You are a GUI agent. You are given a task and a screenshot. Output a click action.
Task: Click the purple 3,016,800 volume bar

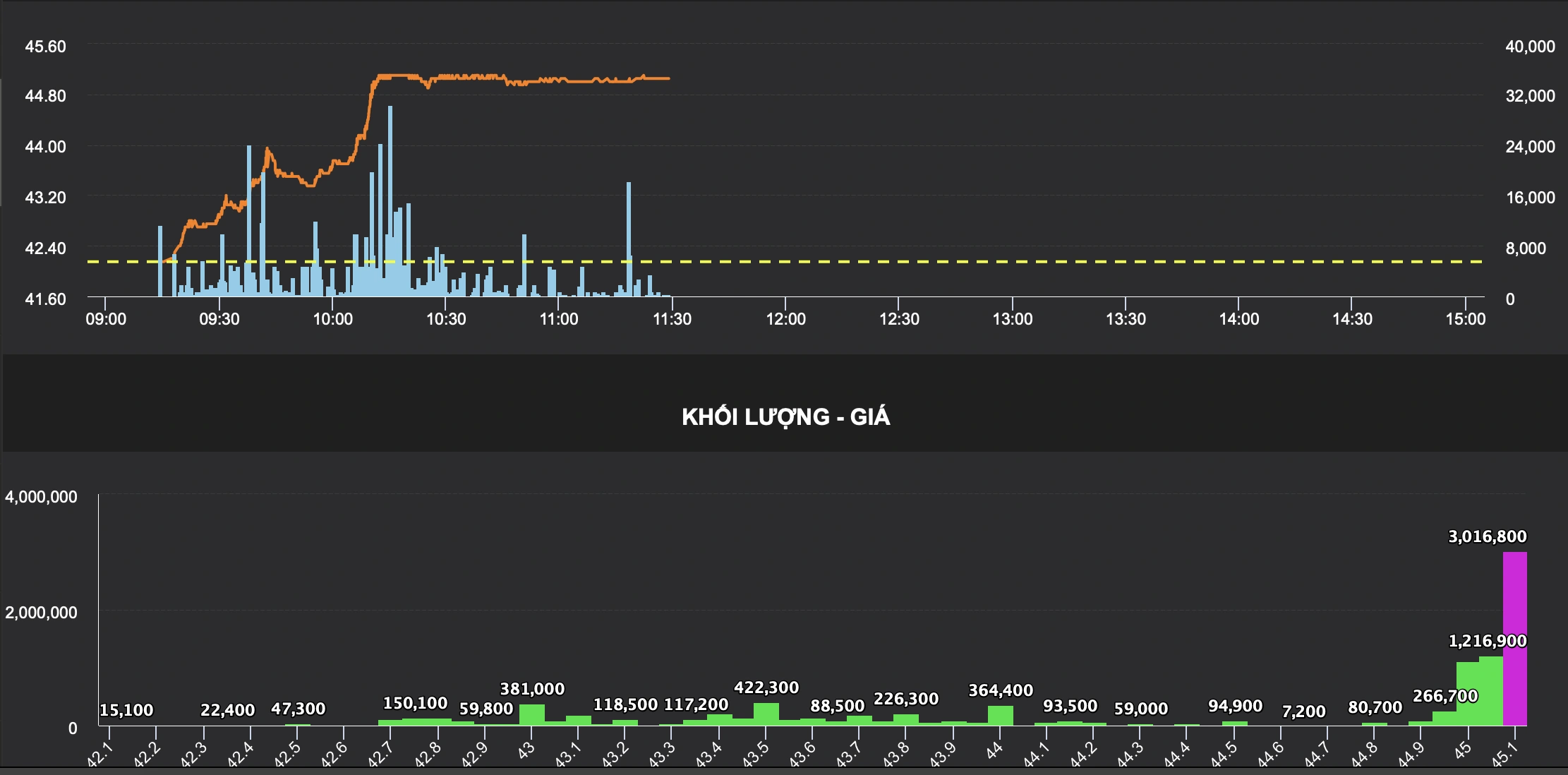click(x=1514, y=639)
